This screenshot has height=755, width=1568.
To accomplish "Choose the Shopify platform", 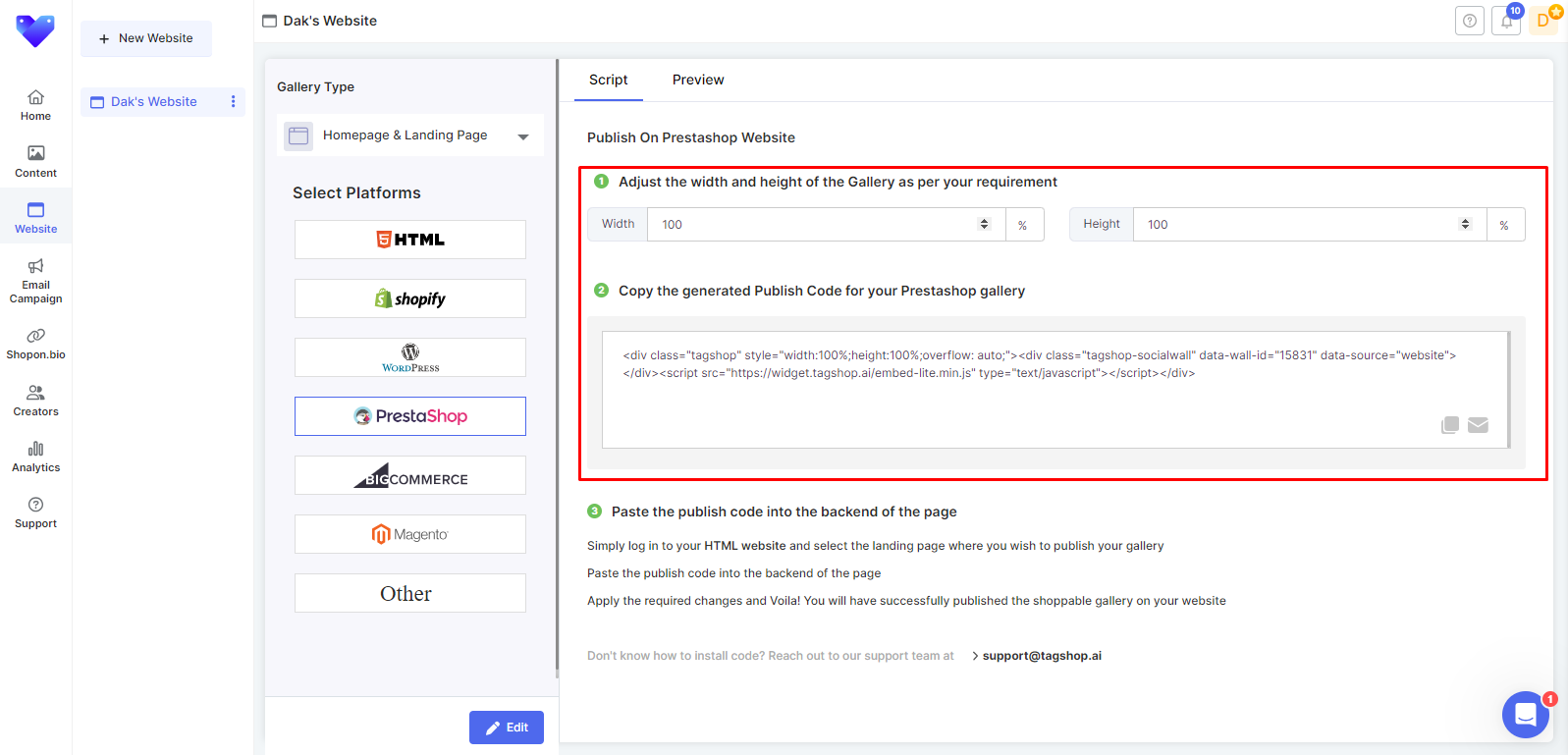I will pos(410,298).
